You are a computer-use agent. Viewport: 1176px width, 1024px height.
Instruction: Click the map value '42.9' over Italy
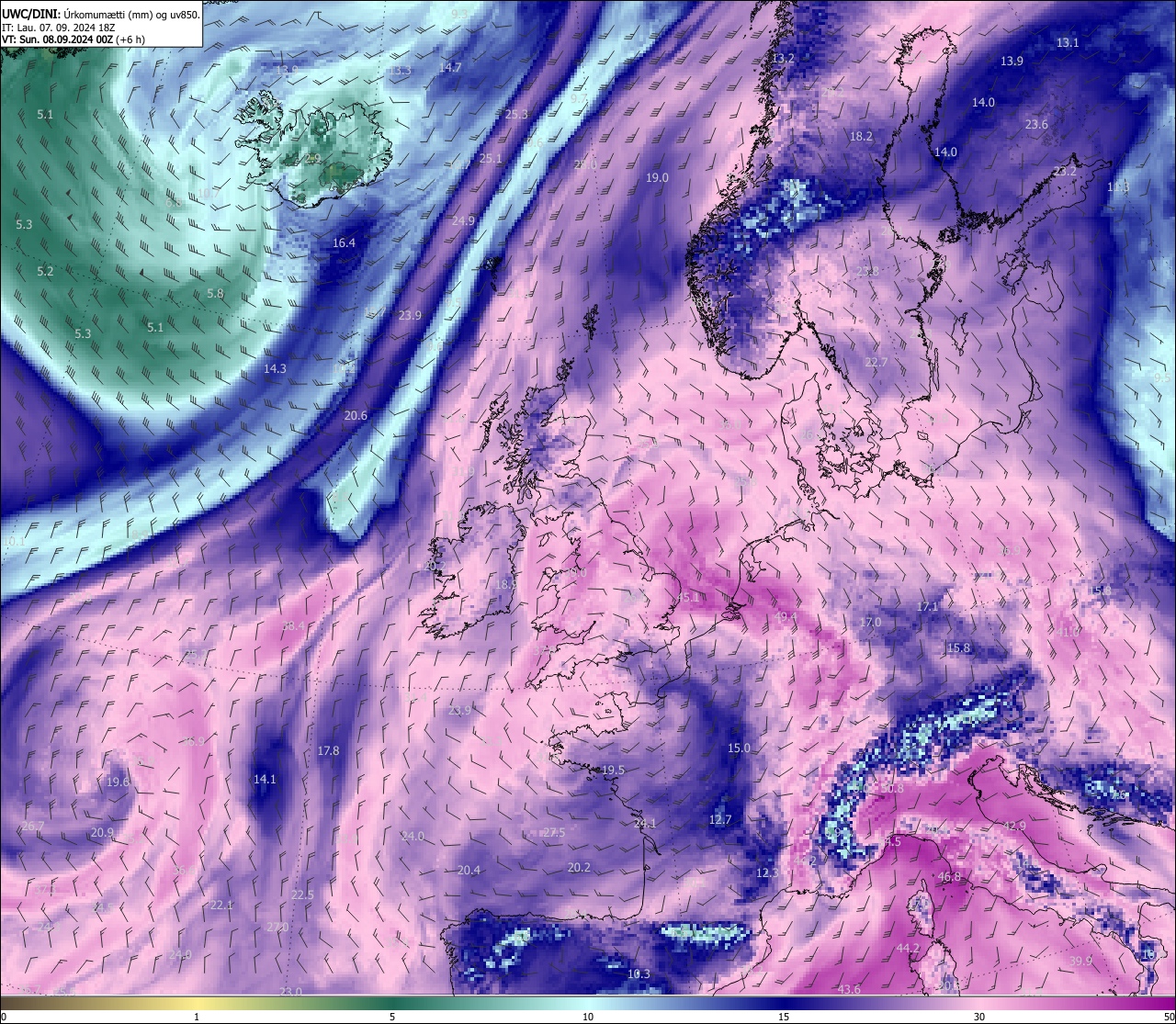click(1014, 827)
